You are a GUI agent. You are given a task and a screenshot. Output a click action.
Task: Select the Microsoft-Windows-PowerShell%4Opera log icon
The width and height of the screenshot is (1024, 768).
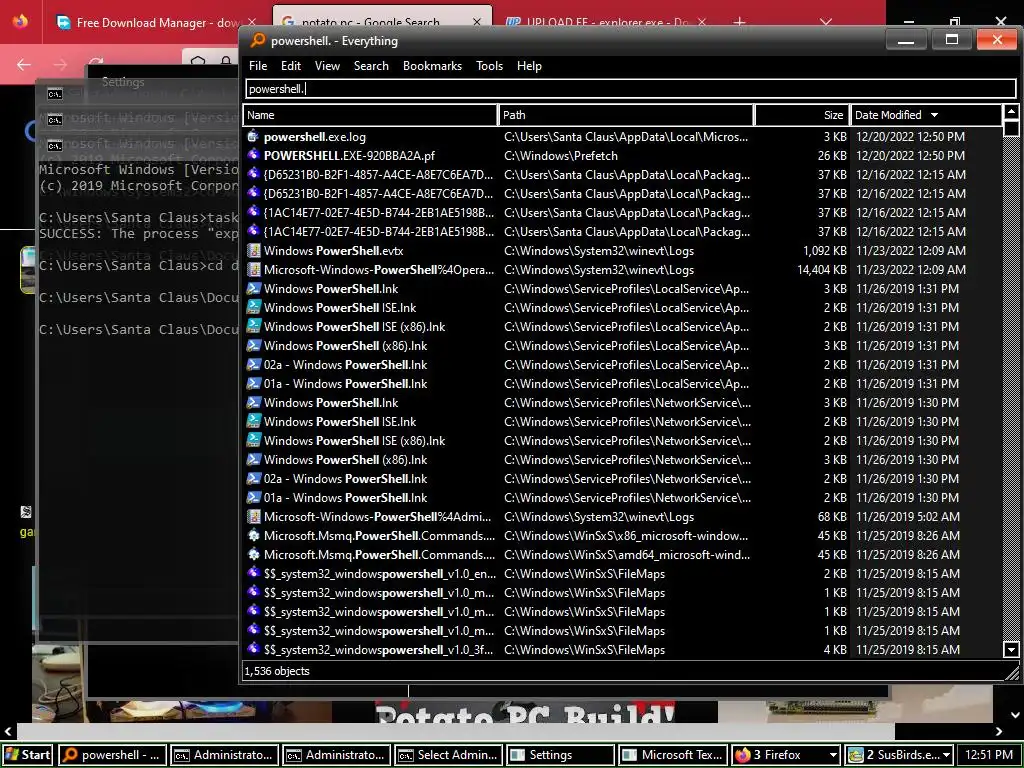coord(253,270)
